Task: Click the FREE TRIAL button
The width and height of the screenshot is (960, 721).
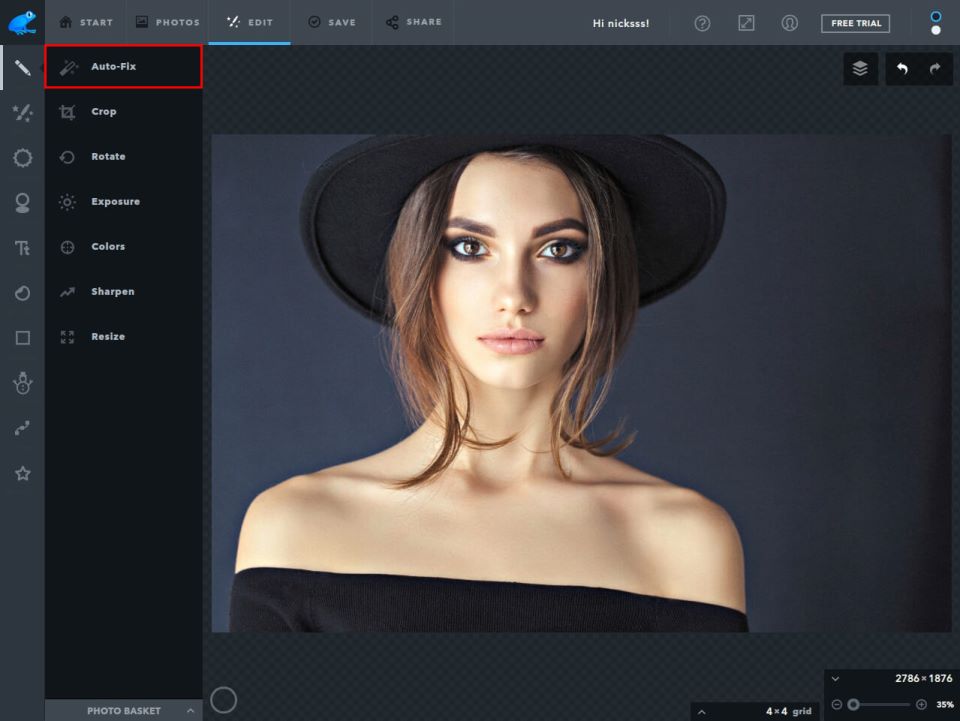Action: pyautogui.click(x=855, y=23)
